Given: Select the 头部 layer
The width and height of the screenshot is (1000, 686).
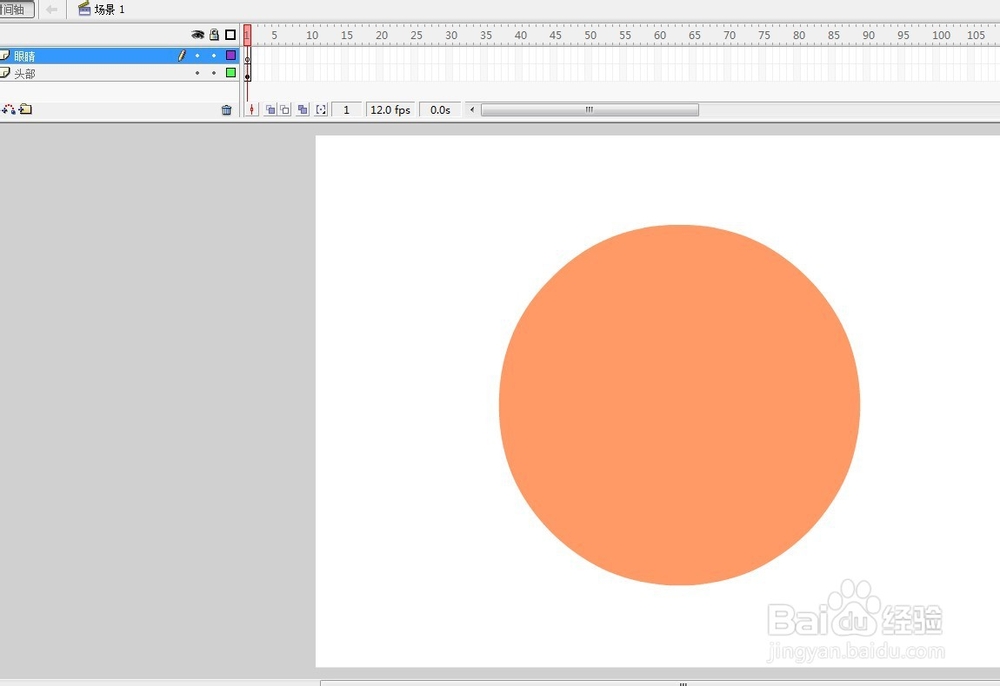Looking at the screenshot, I should click(119, 73).
